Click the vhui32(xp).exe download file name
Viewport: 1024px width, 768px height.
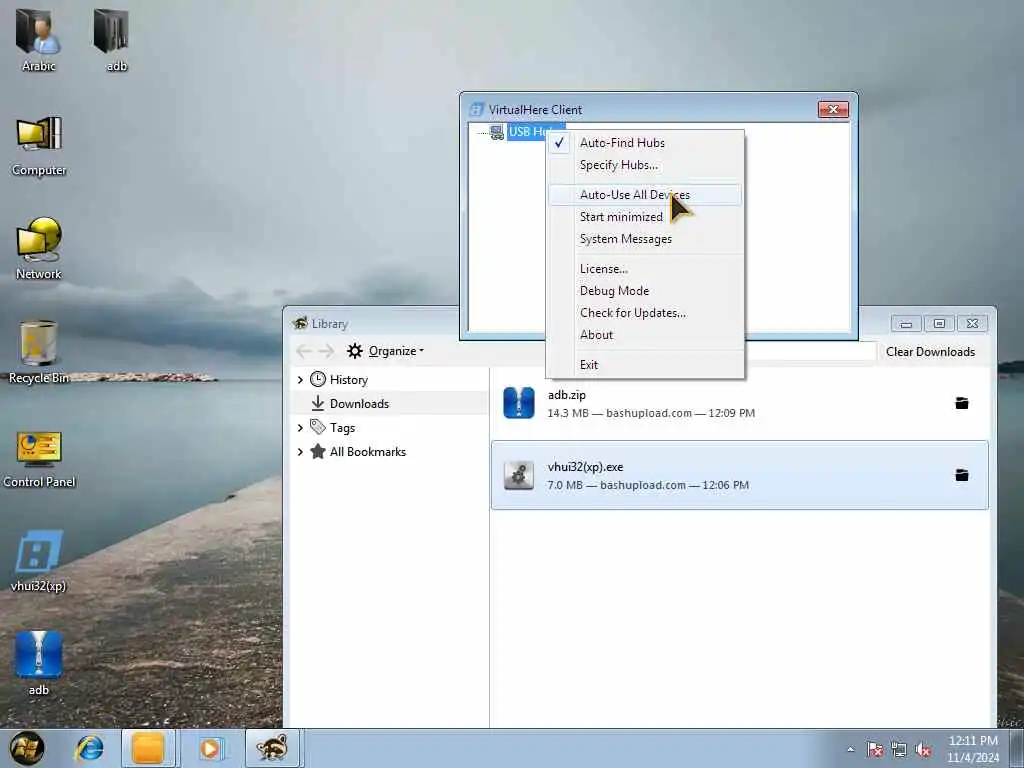[585, 467]
